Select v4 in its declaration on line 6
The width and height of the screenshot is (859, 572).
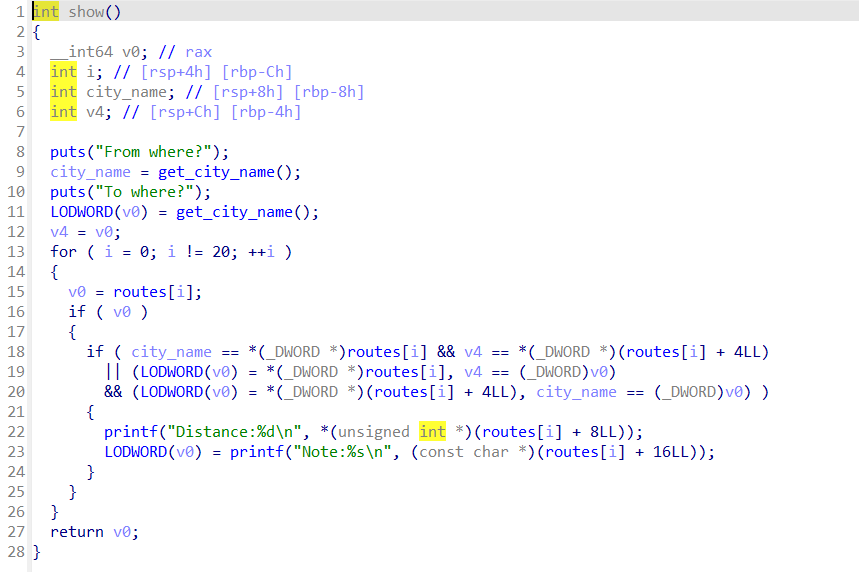(x=94, y=111)
